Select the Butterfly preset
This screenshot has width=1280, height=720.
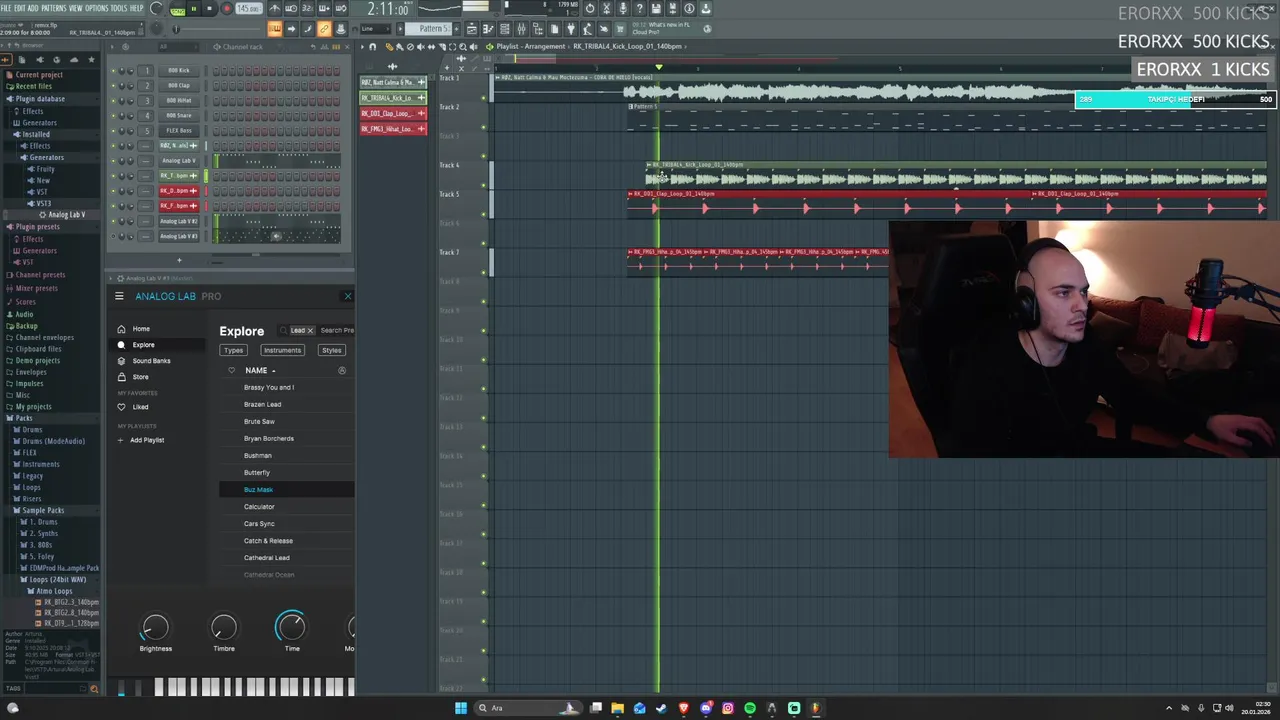(x=257, y=472)
